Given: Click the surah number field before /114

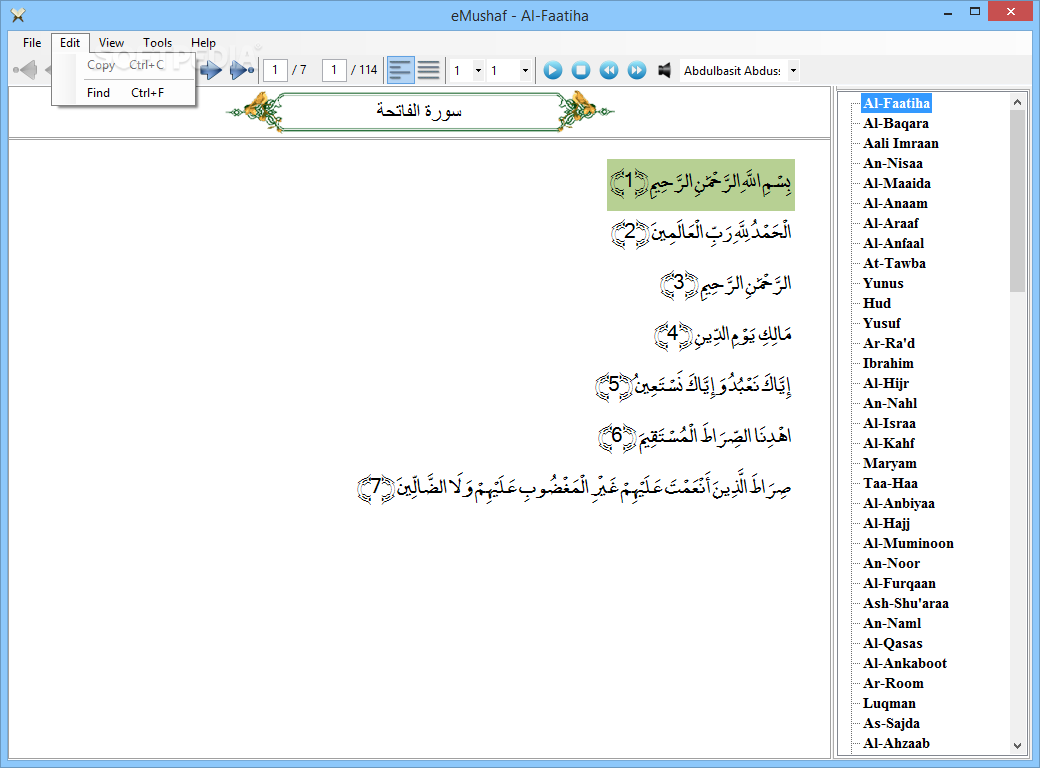Looking at the screenshot, I should 334,70.
